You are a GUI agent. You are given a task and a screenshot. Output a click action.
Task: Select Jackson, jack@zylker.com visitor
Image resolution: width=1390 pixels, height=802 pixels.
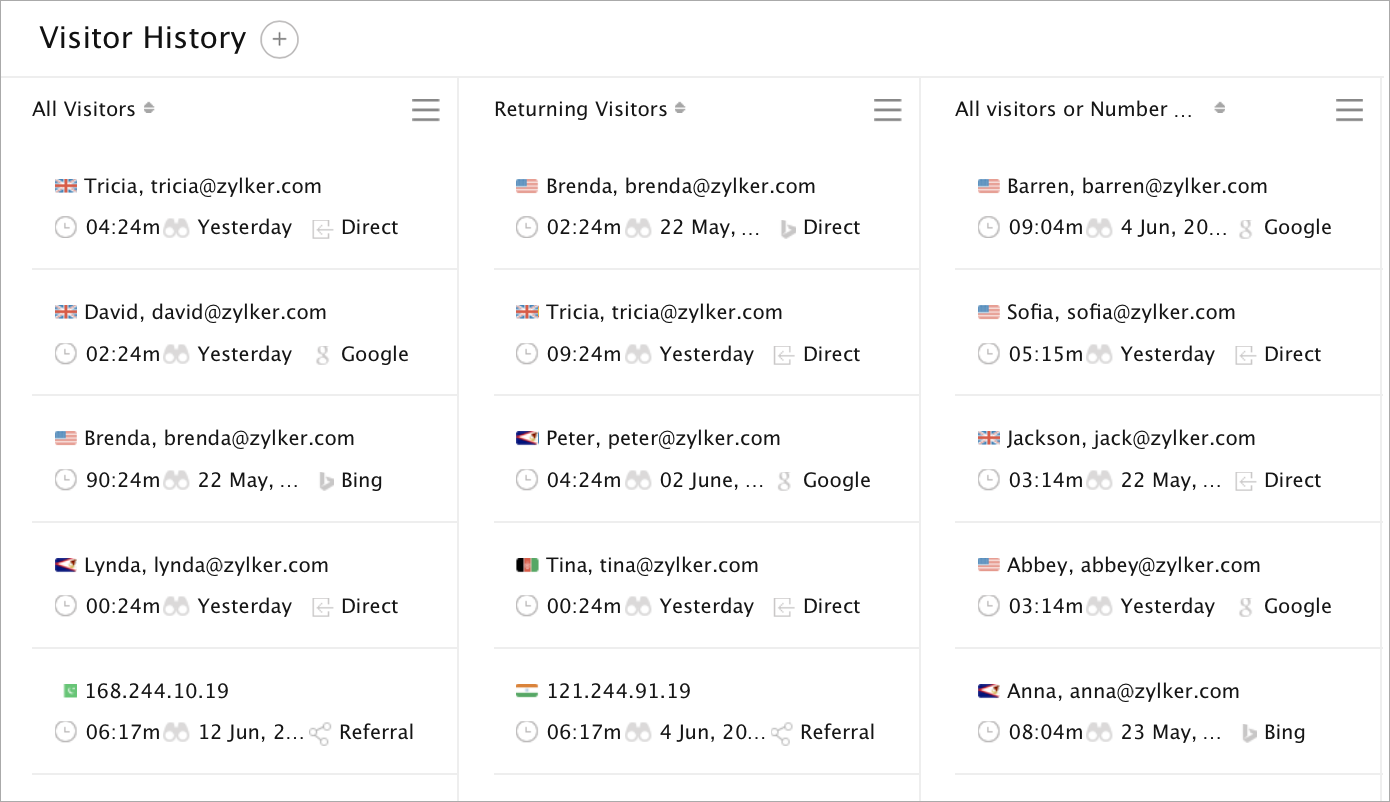tap(1130, 438)
